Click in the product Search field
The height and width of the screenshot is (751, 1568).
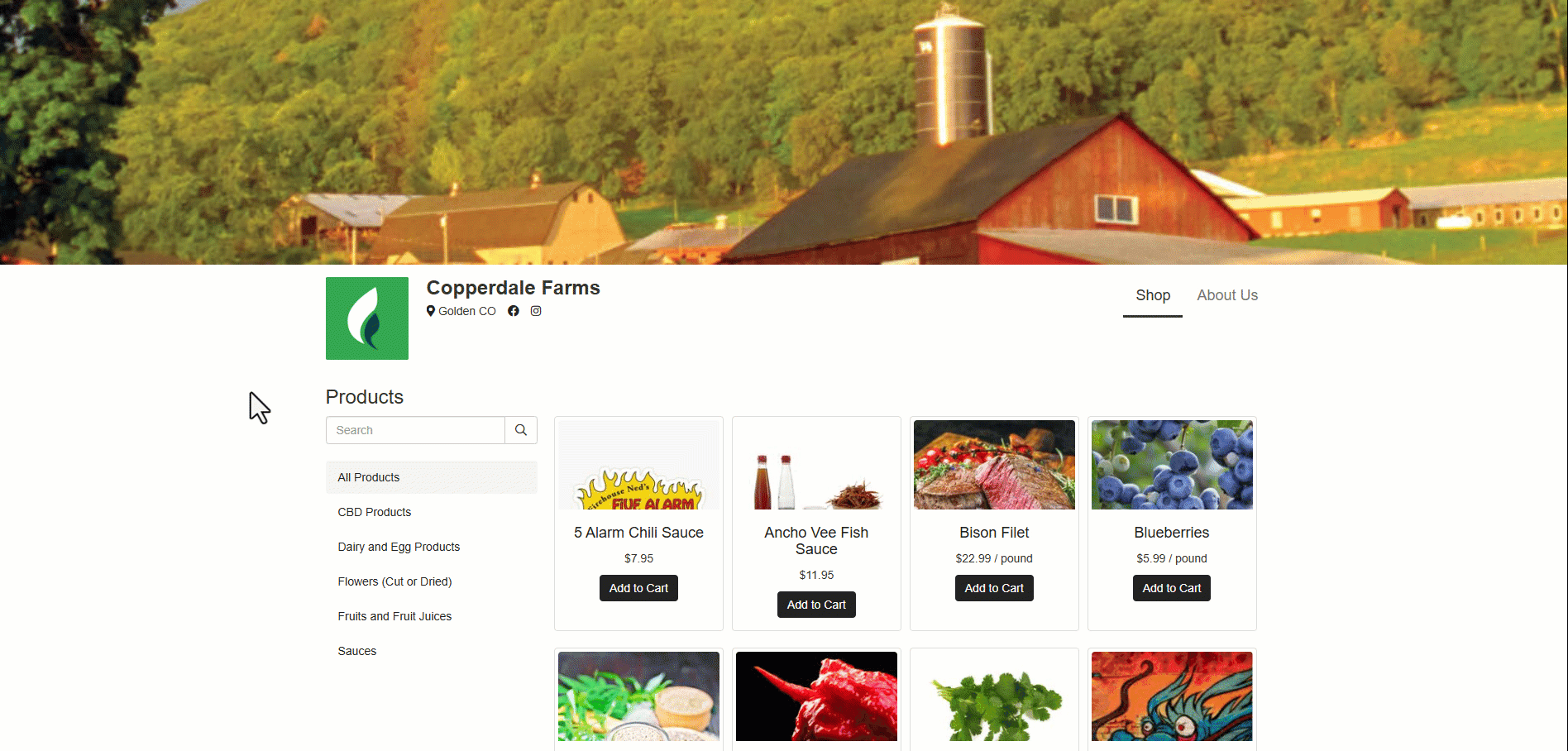415,430
